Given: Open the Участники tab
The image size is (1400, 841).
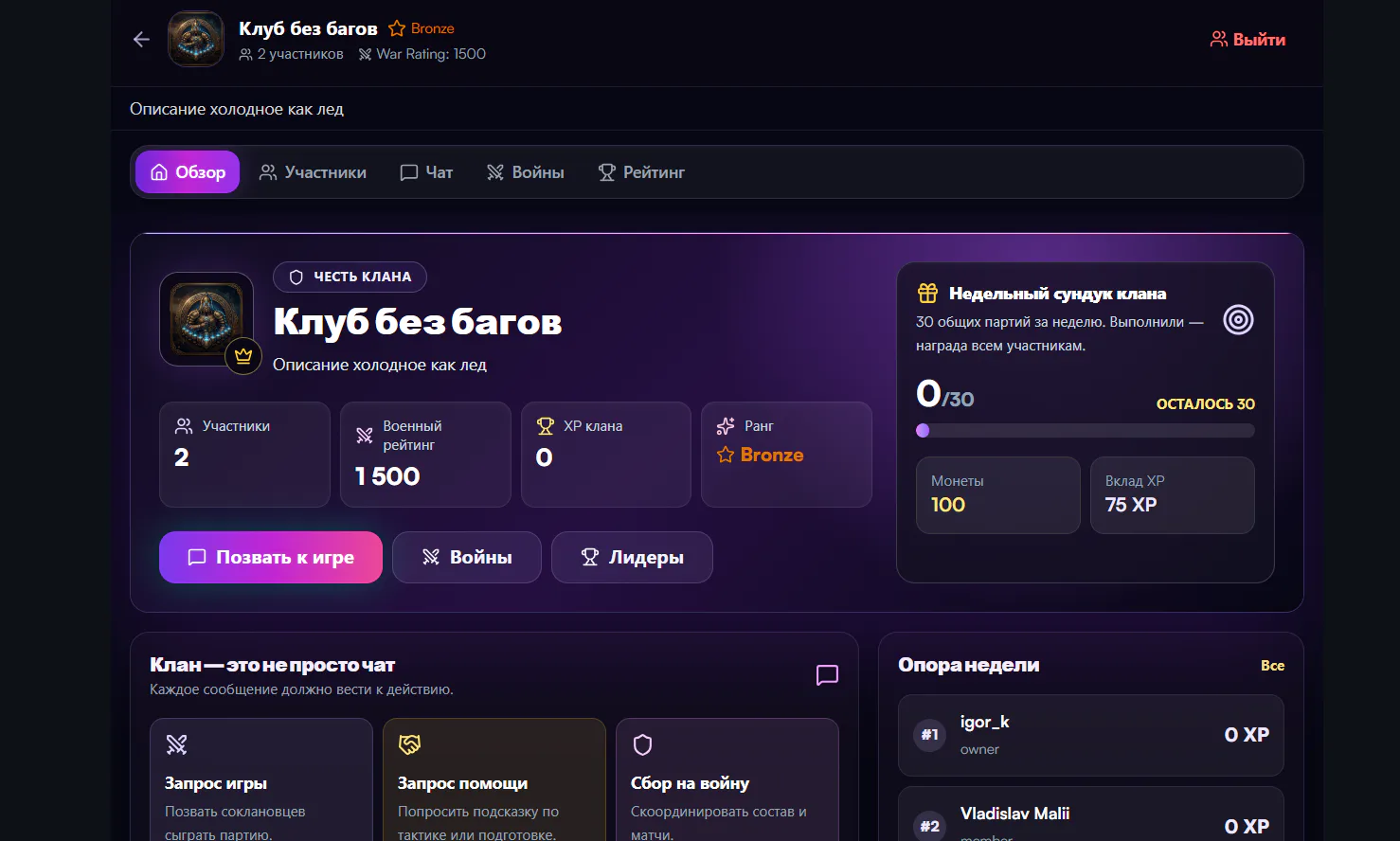Looking at the screenshot, I should pos(313,172).
